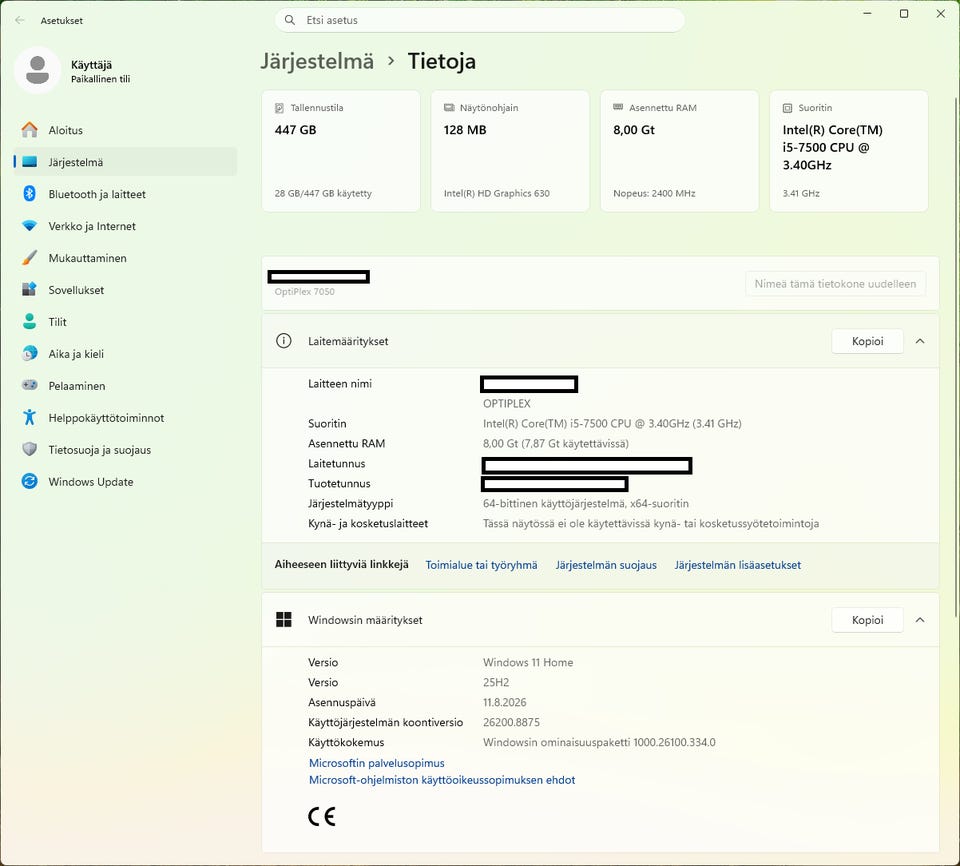Select Sovellukset in the sidebar
The height and width of the screenshot is (866, 960).
(x=125, y=290)
